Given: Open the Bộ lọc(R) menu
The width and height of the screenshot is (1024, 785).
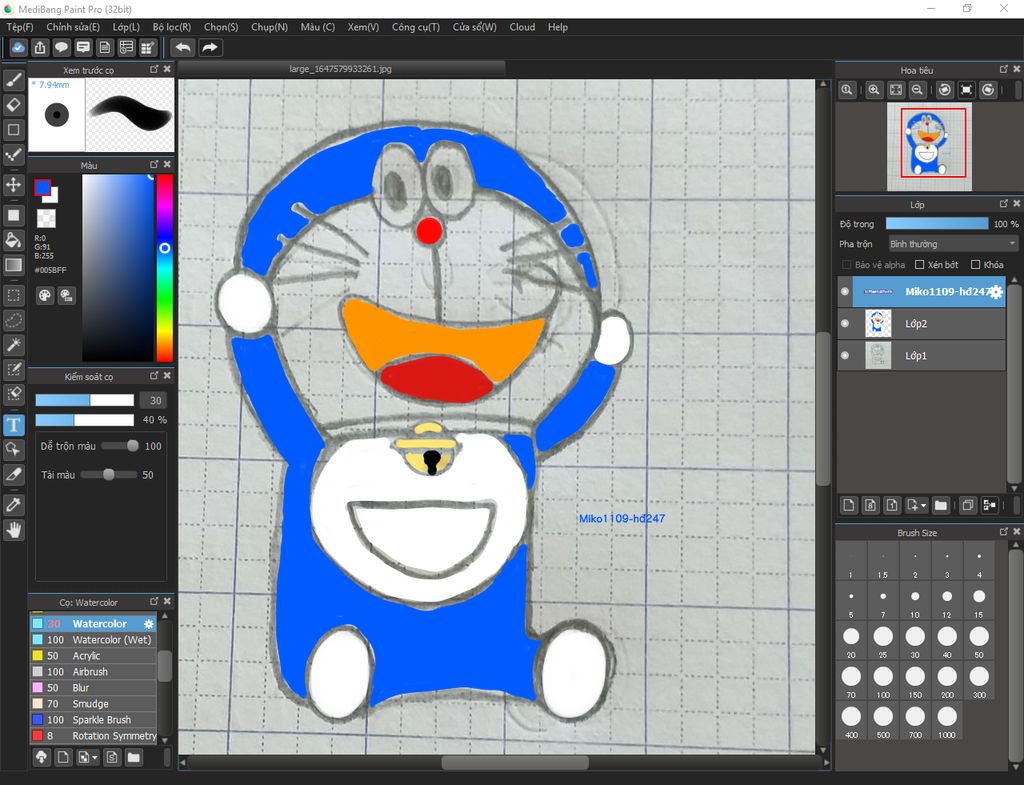Looking at the screenshot, I should coord(172,27).
